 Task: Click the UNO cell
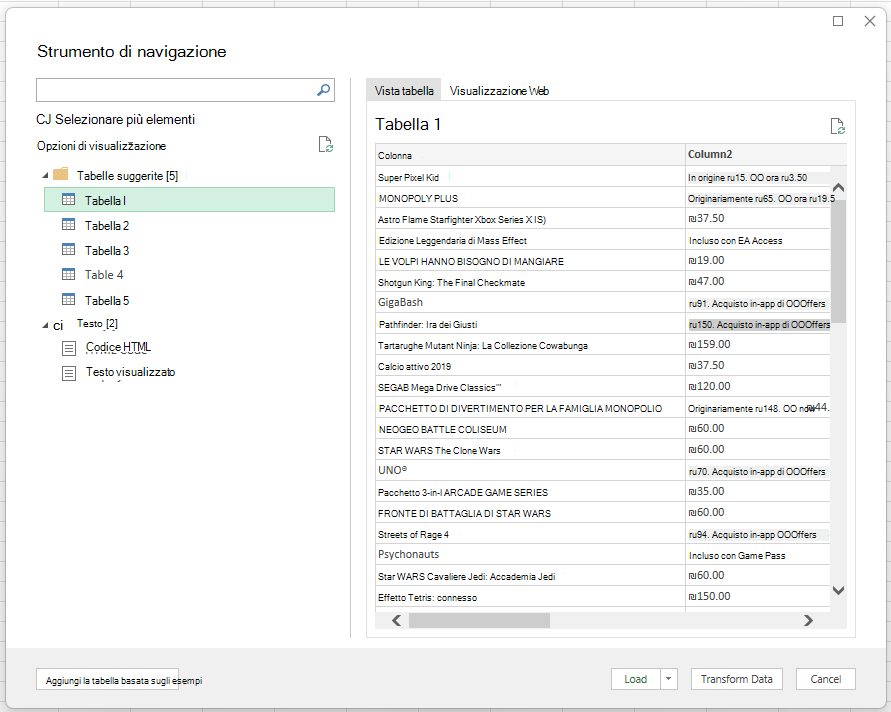point(530,471)
